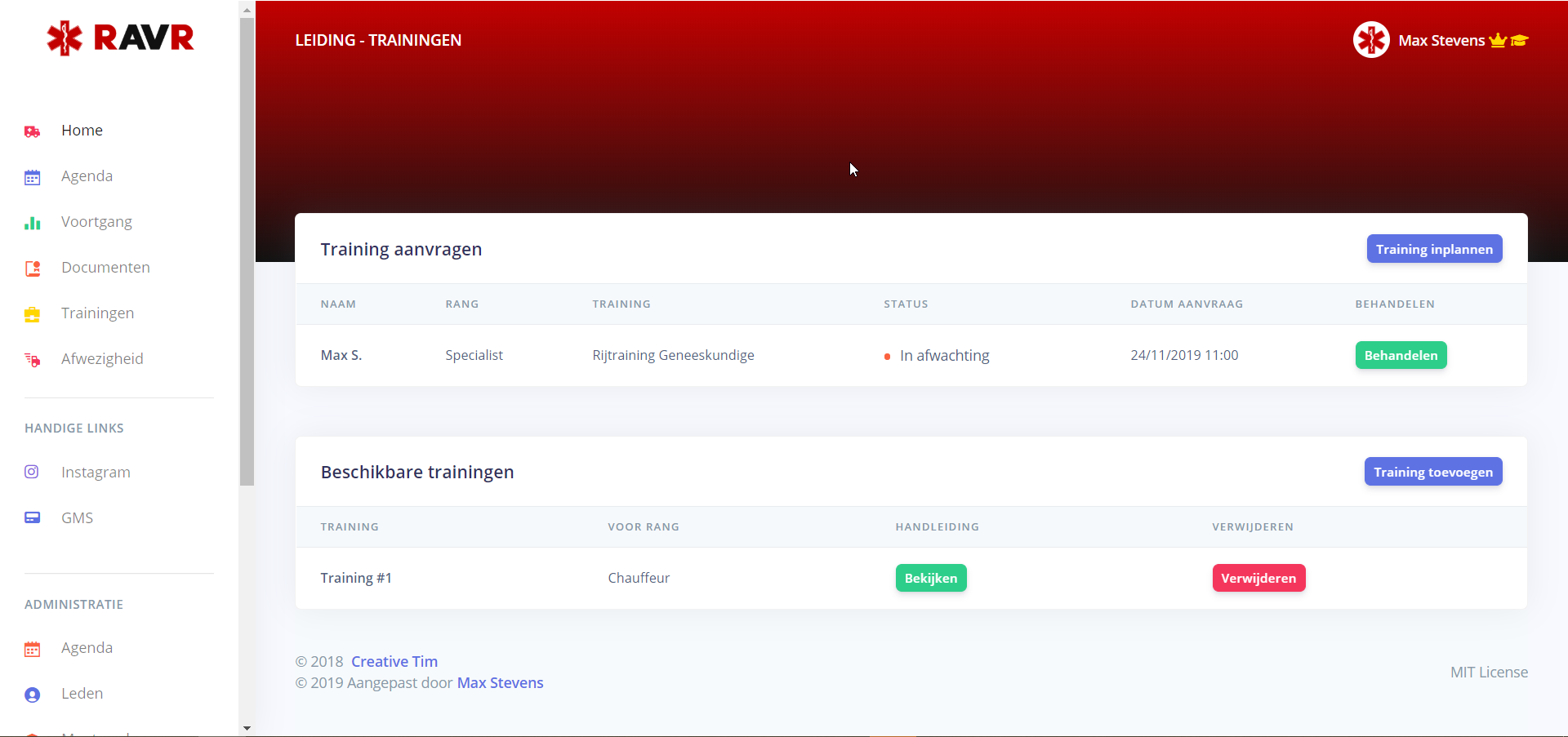This screenshot has height=737, width=1568.
Task: Click the user avatar in the header
Action: click(x=1370, y=40)
